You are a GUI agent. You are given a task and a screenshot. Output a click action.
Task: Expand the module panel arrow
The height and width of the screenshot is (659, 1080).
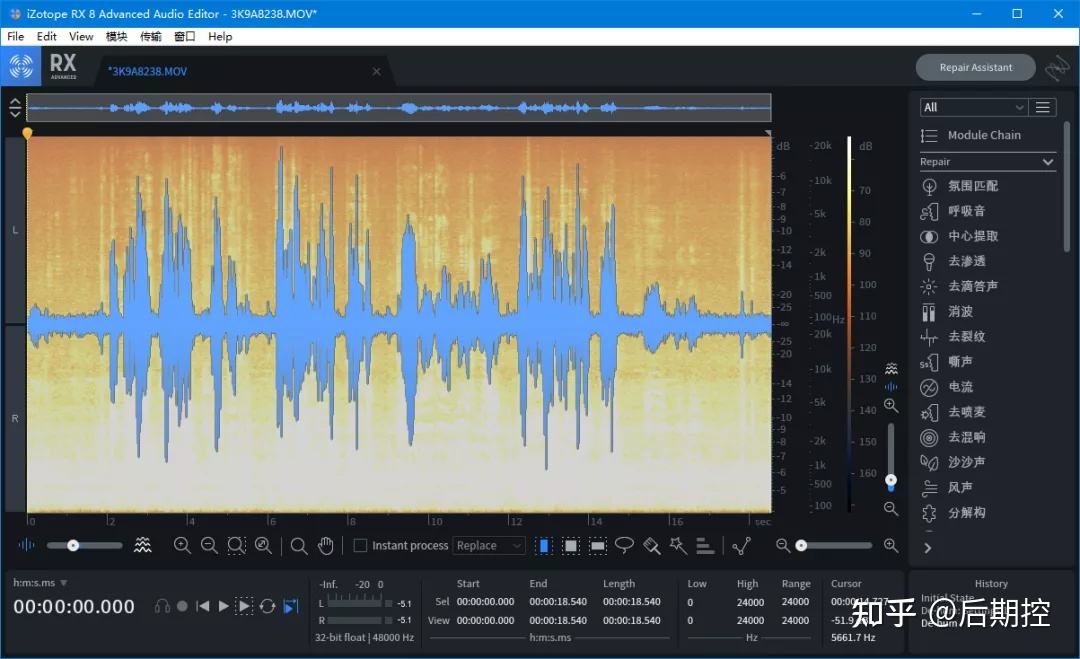[x=927, y=548]
